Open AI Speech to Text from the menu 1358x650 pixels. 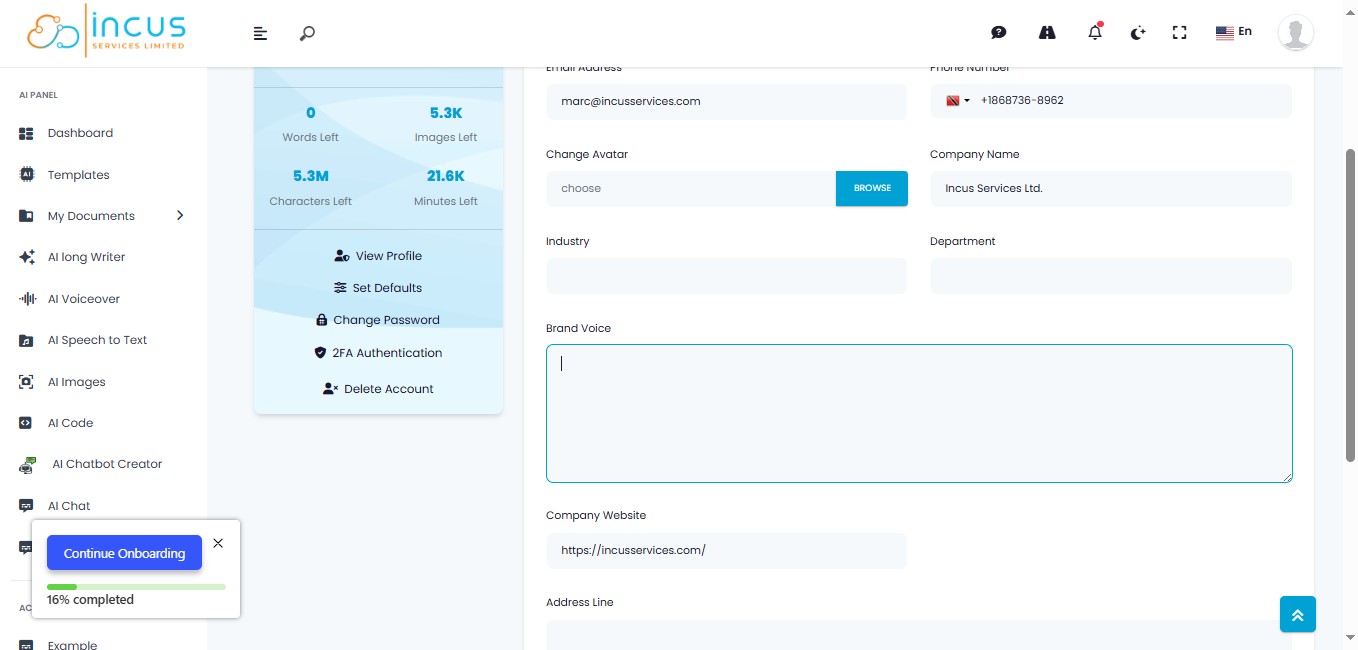point(97,339)
